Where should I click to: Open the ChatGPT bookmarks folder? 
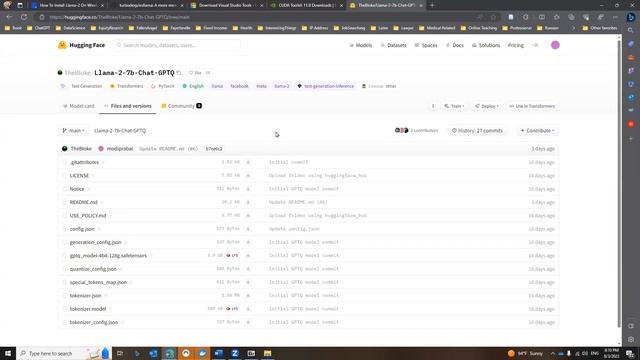38,28
